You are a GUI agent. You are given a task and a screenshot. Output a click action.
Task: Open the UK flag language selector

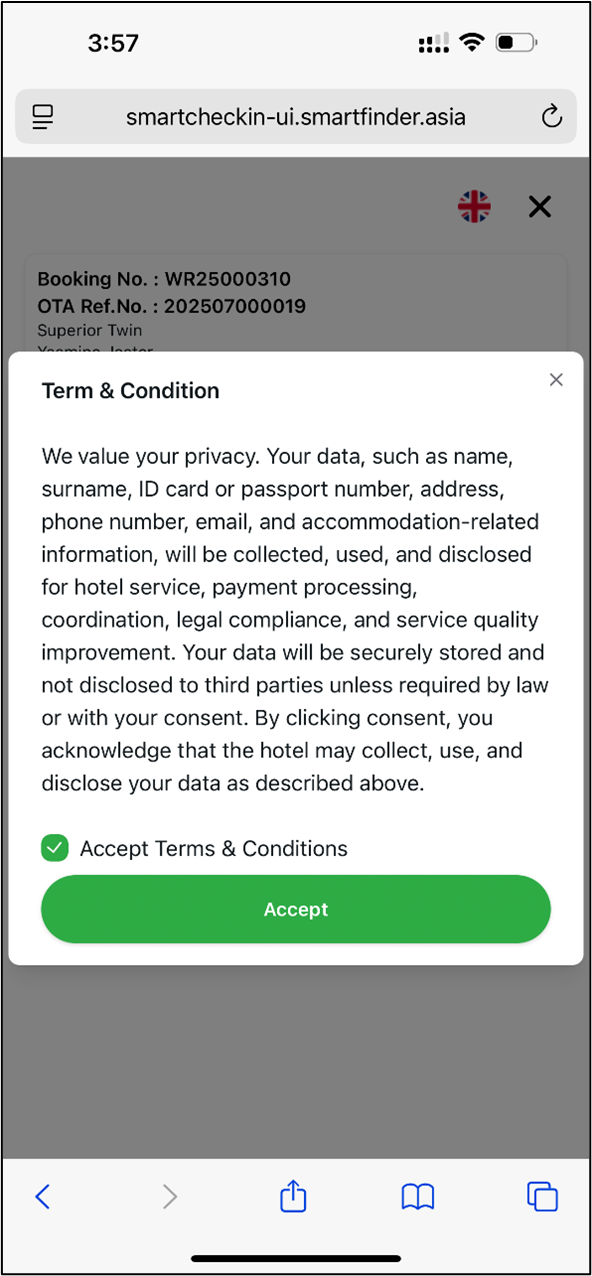point(474,206)
